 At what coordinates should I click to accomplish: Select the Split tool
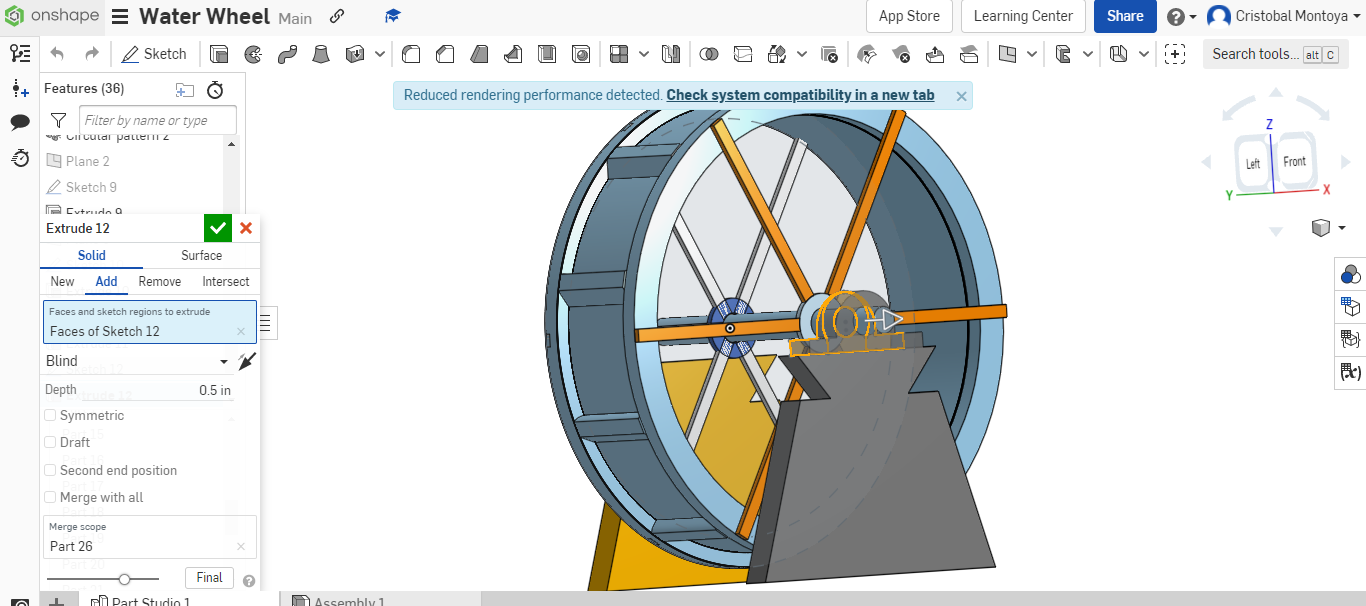[742, 54]
